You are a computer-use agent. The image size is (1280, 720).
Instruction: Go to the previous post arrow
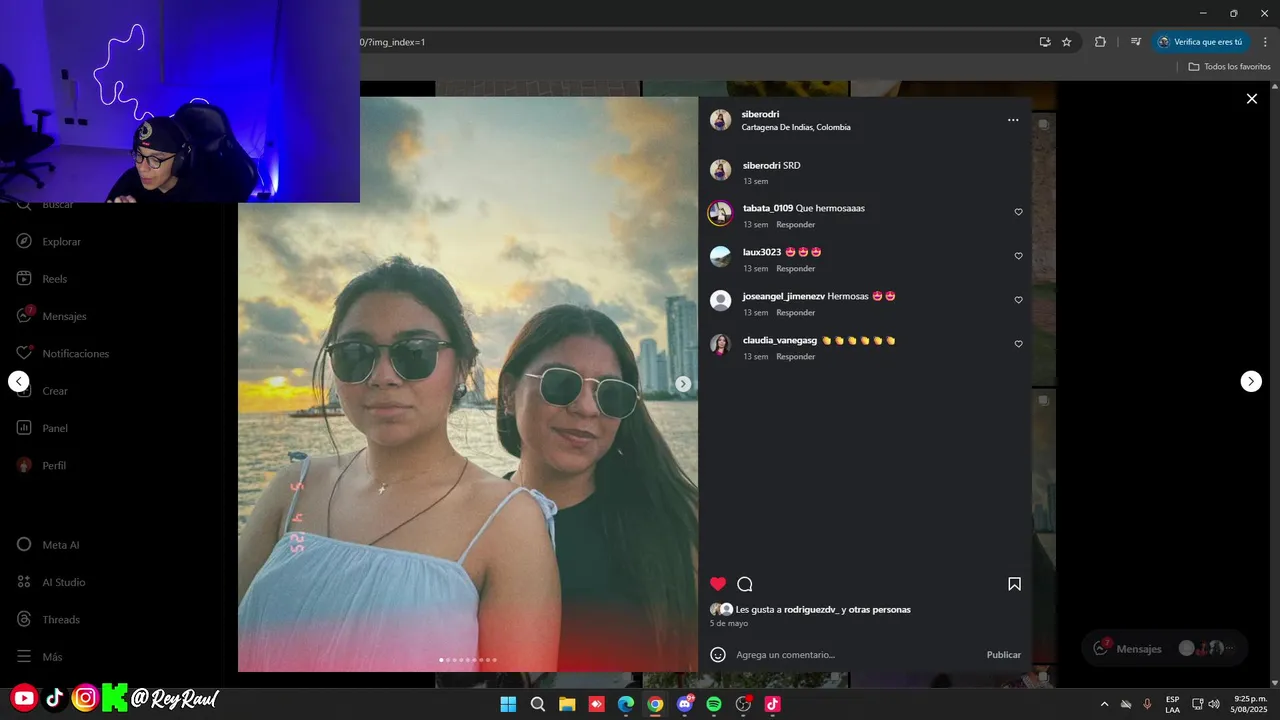coord(19,381)
